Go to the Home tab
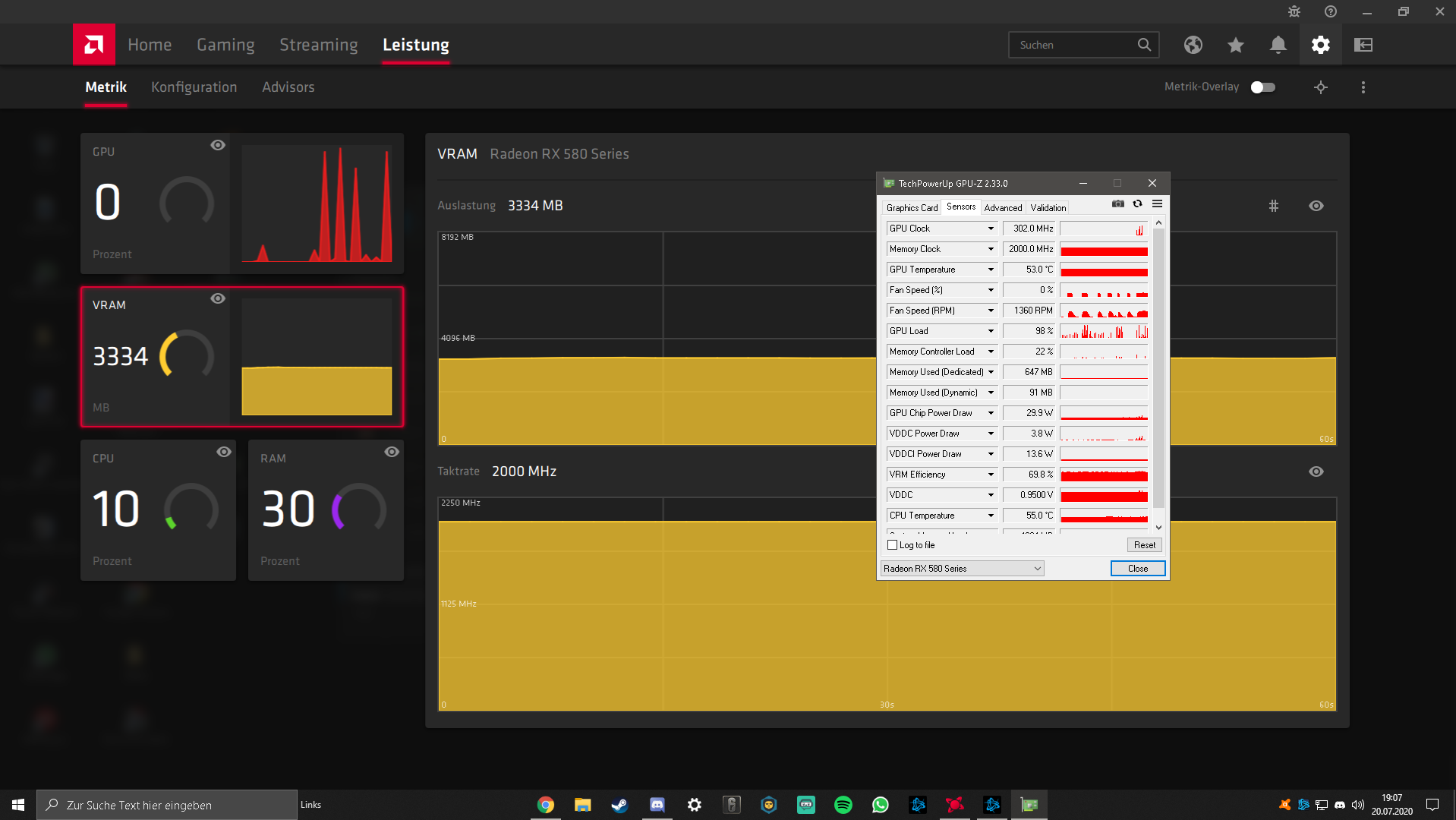This screenshot has height=820, width=1456. [150, 45]
